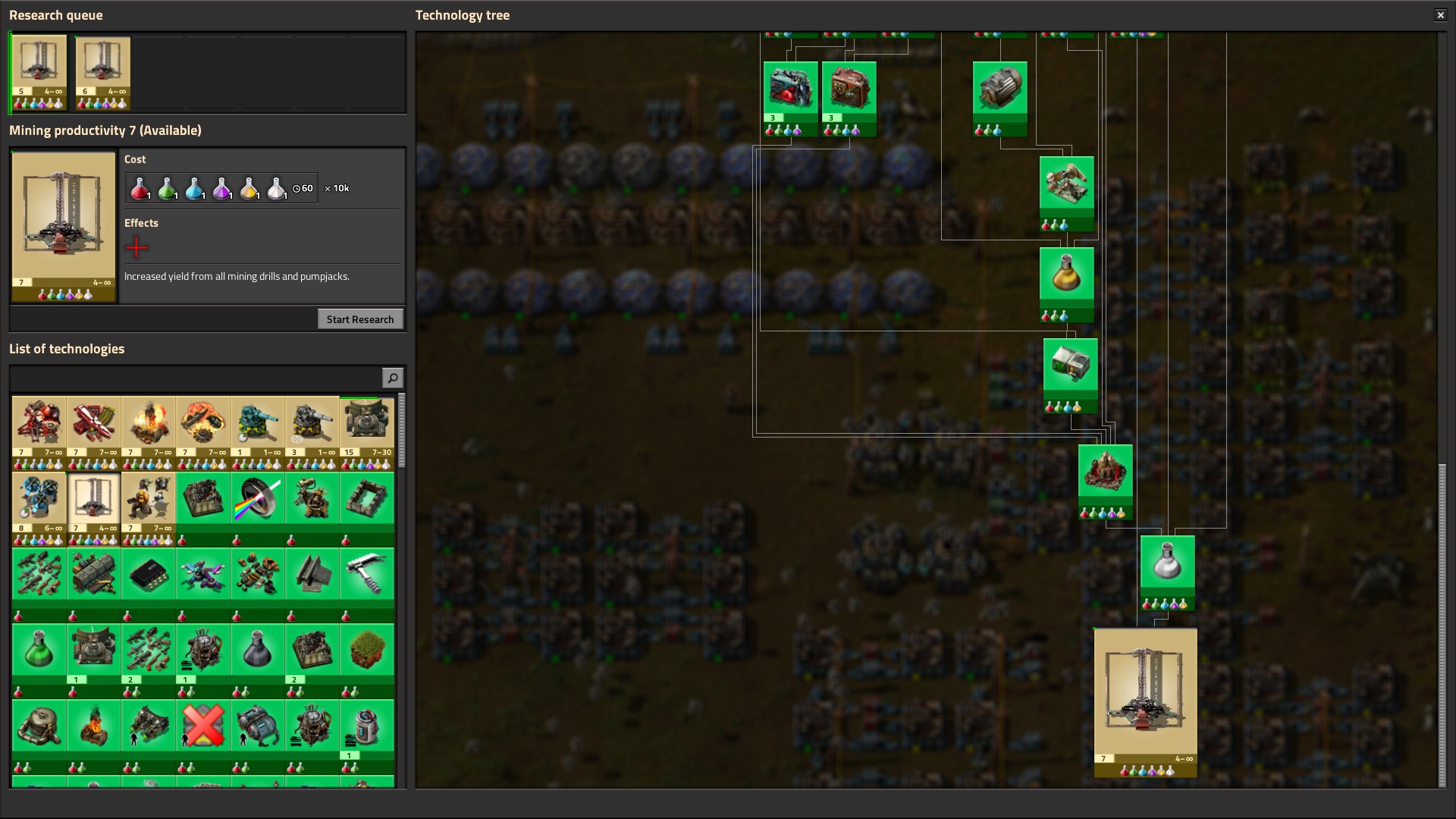Select the black chip Electronics technology
The height and width of the screenshot is (819, 1456).
coord(149,584)
